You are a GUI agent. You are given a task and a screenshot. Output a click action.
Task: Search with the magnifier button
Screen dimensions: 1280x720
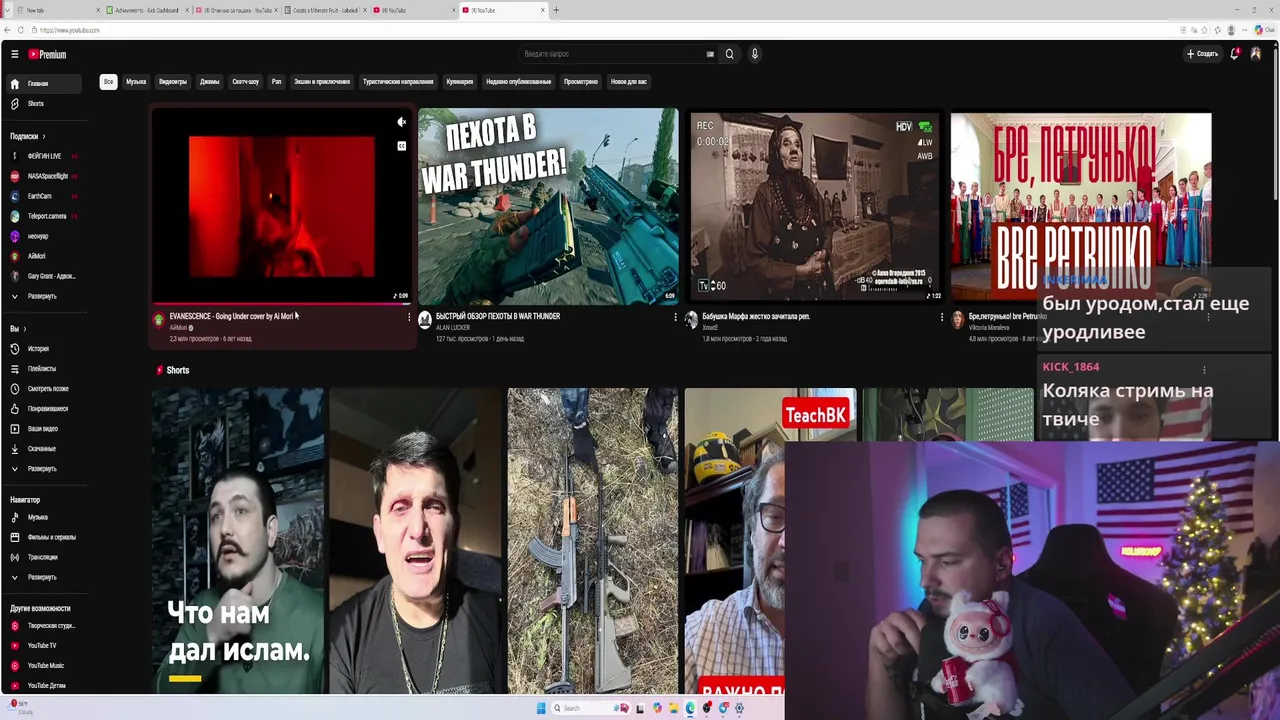coord(729,54)
